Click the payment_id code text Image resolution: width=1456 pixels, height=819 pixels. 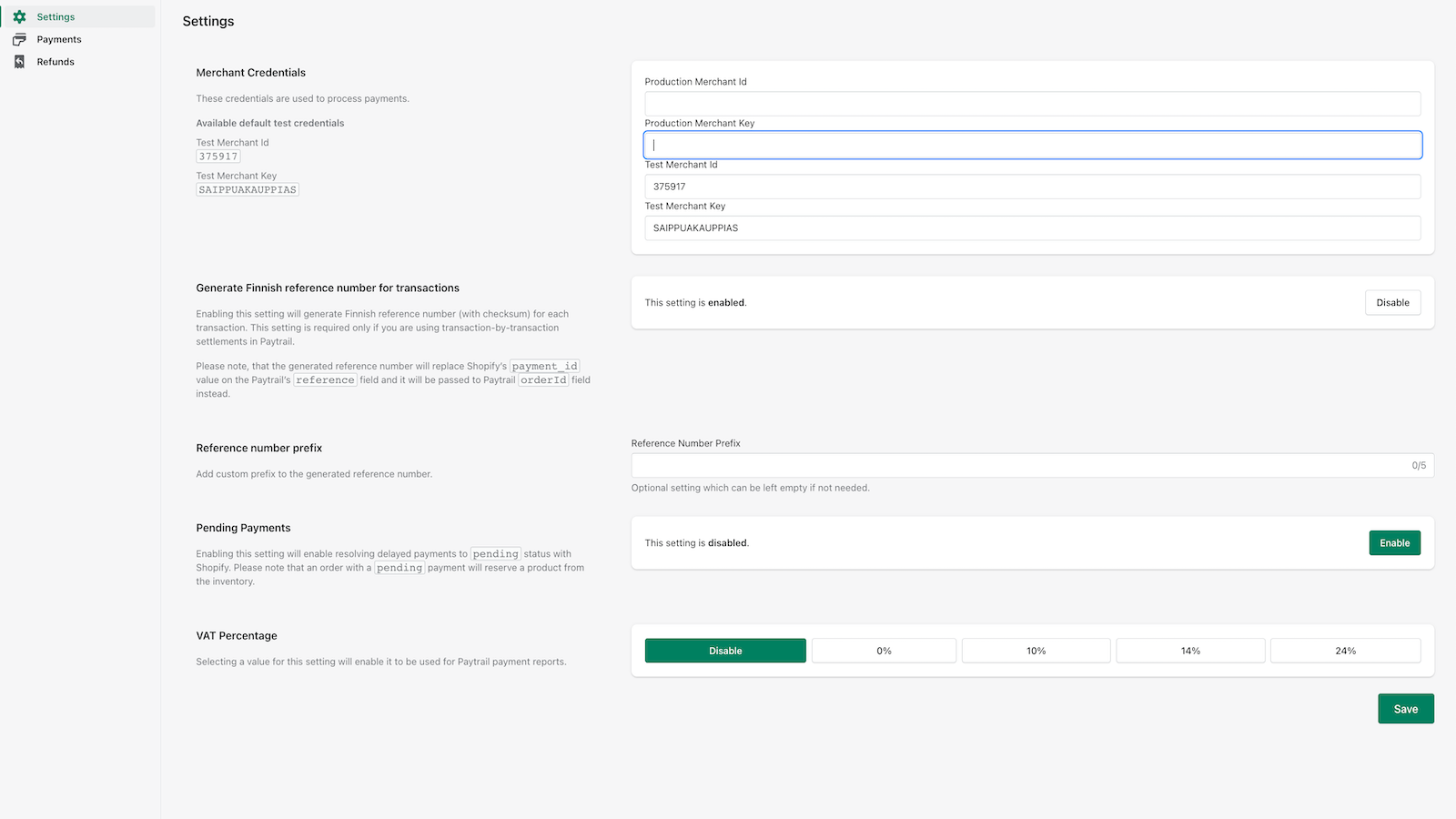pyautogui.click(x=544, y=366)
